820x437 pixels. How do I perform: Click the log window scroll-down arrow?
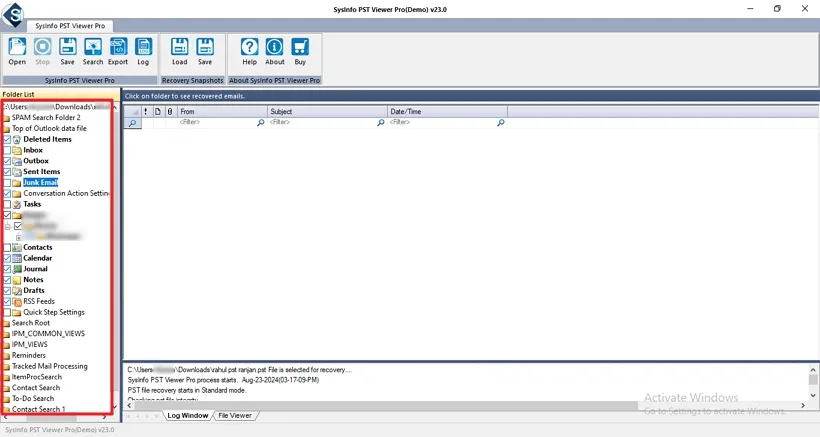[813, 396]
